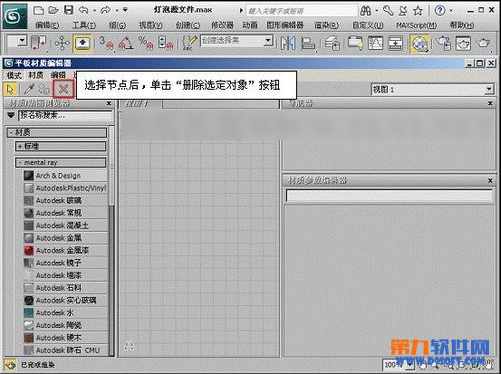Click the Delete Selected X button
501x374 pixels.
pos(63,89)
